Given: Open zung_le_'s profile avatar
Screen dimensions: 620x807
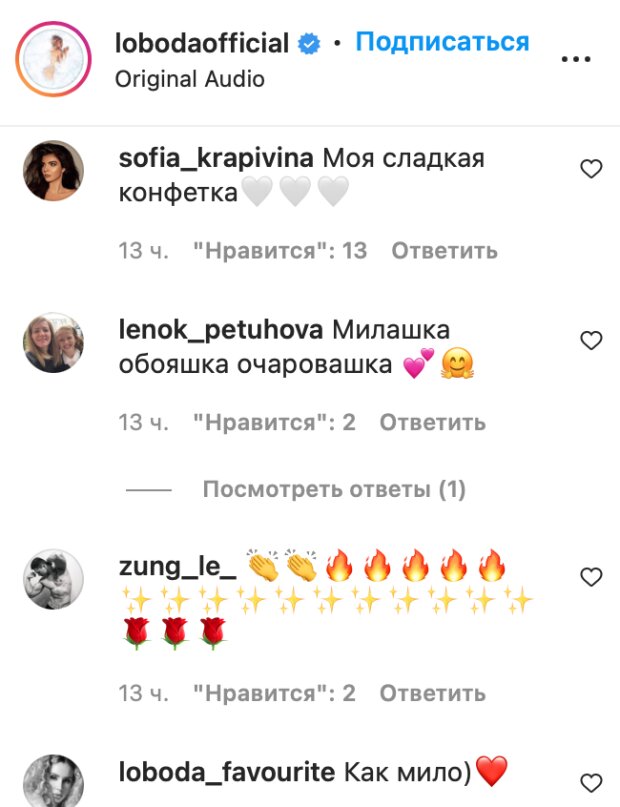Looking at the screenshot, I should click(54, 579).
